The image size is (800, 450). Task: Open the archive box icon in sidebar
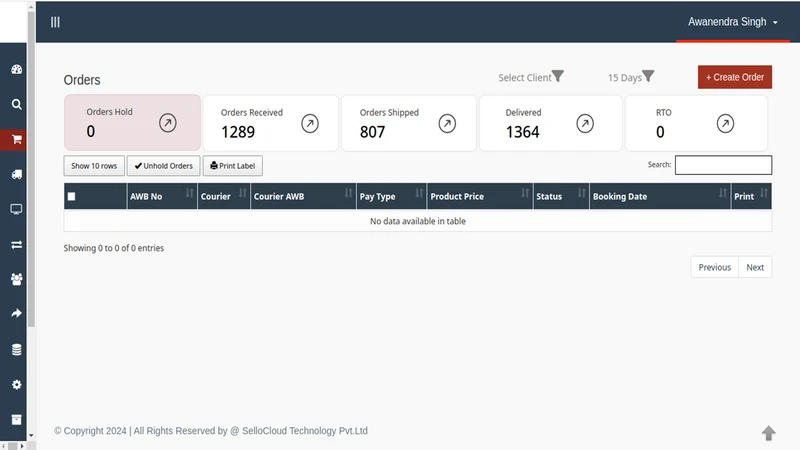pos(16,419)
